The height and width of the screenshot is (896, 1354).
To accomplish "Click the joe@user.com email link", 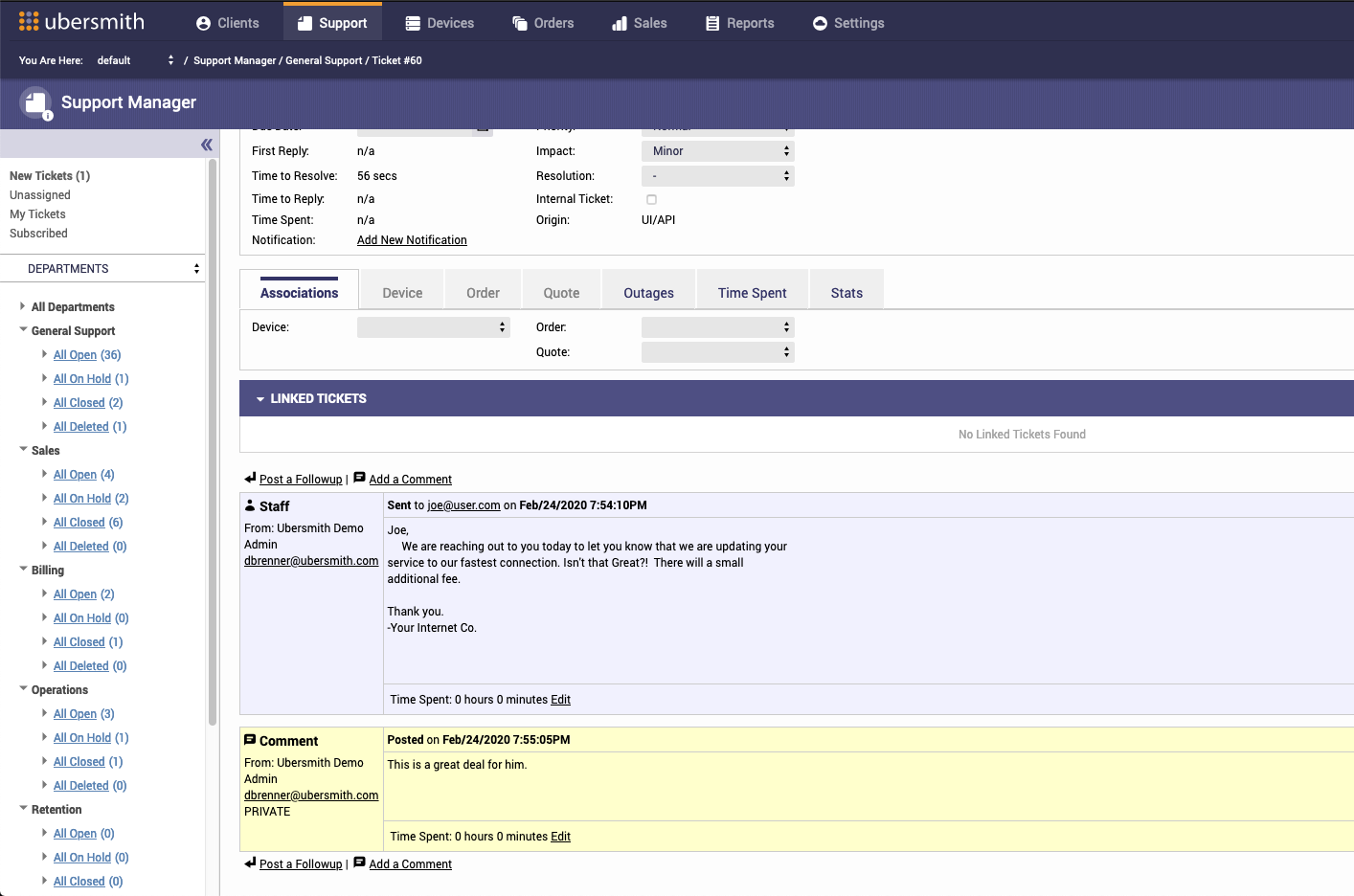I will pyautogui.click(x=463, y=505).
